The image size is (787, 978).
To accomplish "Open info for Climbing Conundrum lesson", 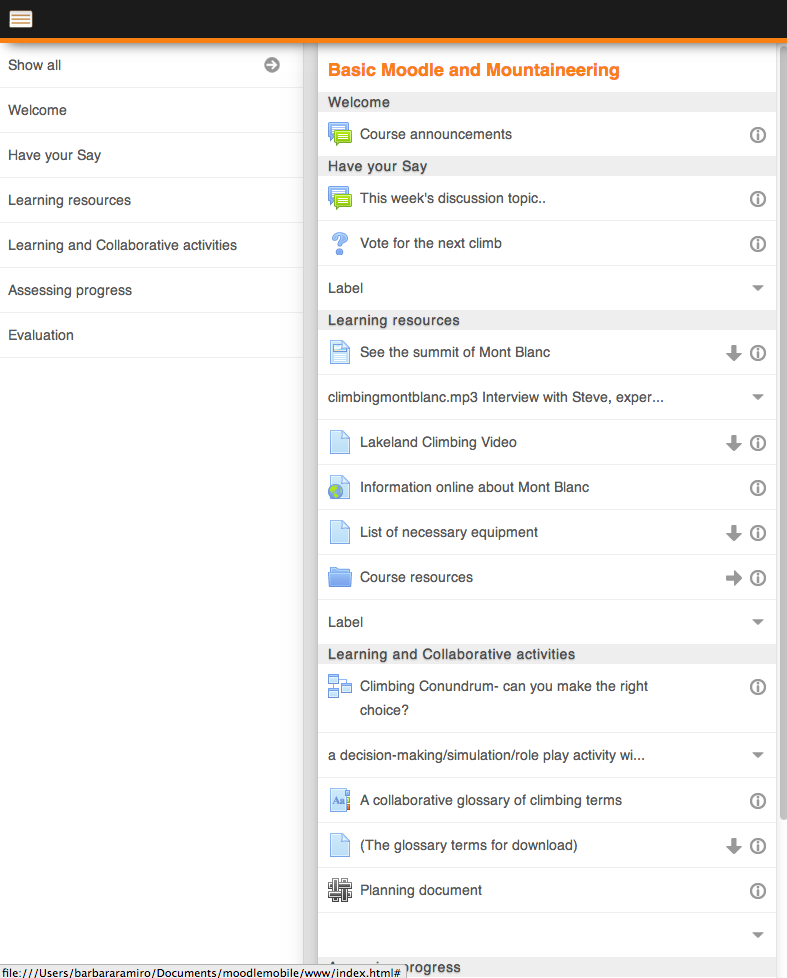I will point(758,687).
